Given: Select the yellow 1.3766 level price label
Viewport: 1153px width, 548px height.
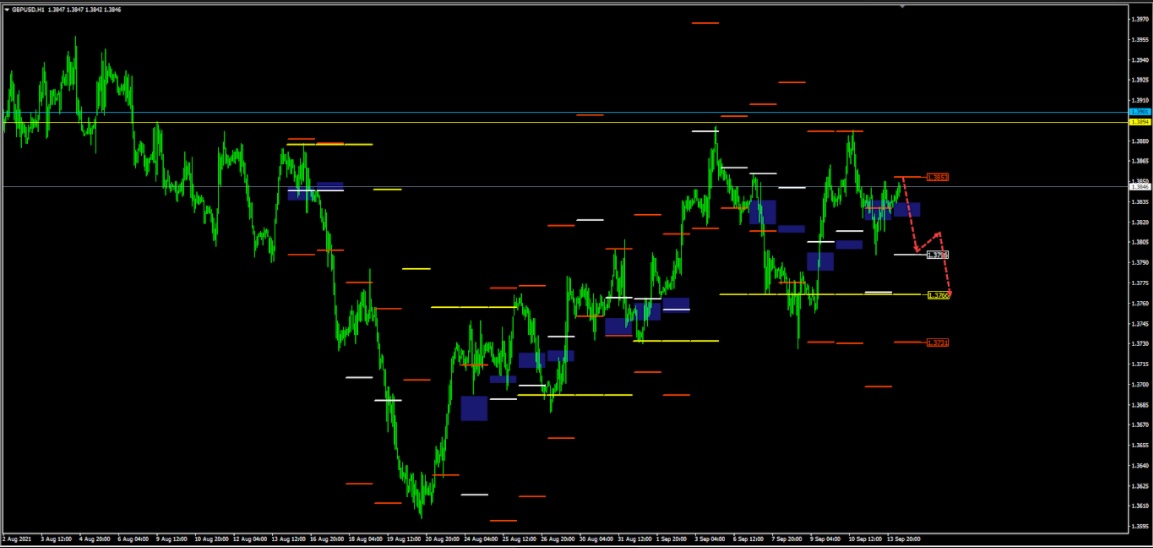Looking at the screenshot, I should point(937,295).
